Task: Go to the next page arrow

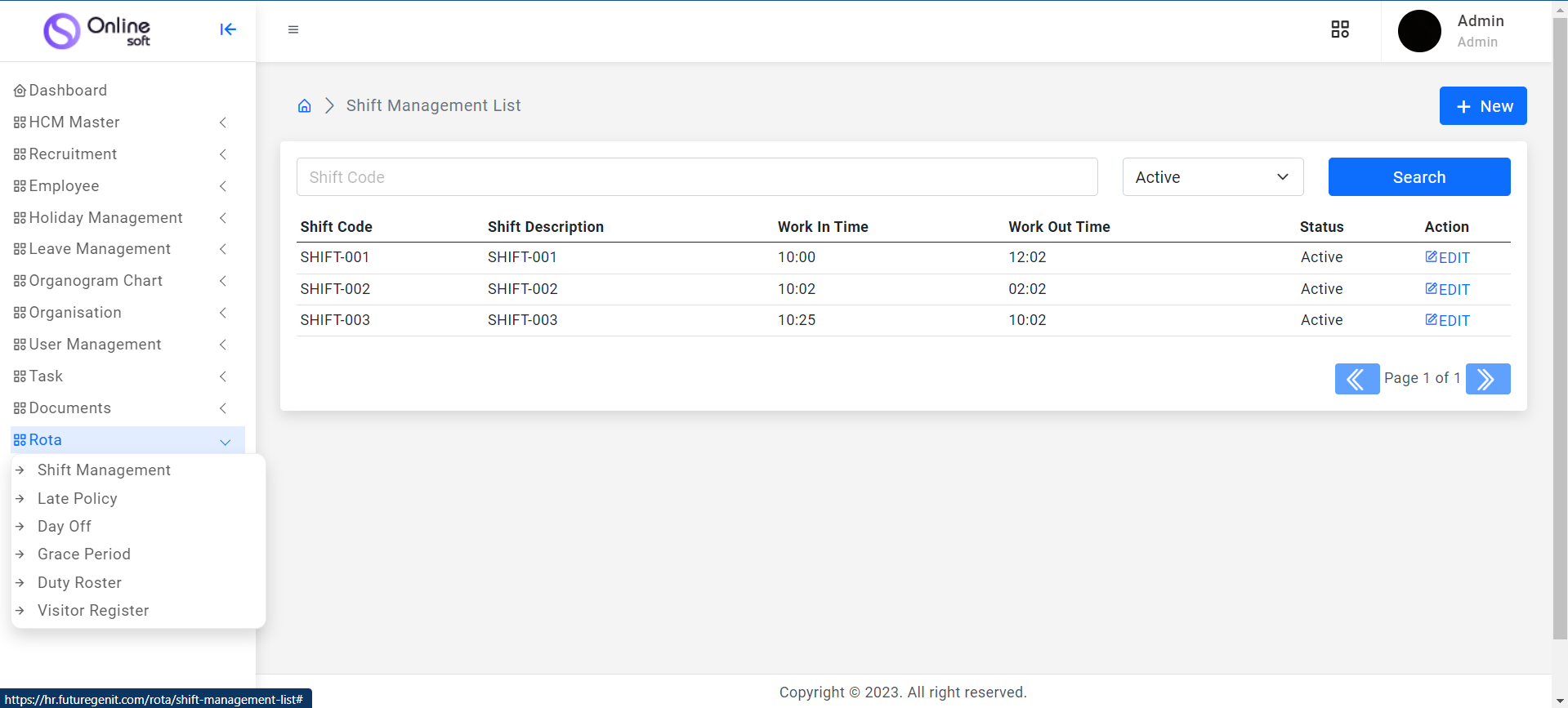Action: pos(1487,379)
